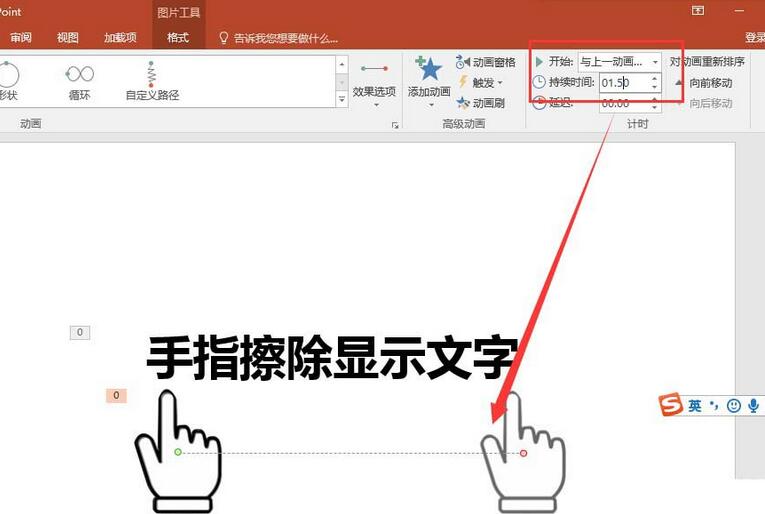Screen dimensions: 765x514
Task: Open the Animation group dialog launcher
Action: pyautogui.click(x=395, y=125)
